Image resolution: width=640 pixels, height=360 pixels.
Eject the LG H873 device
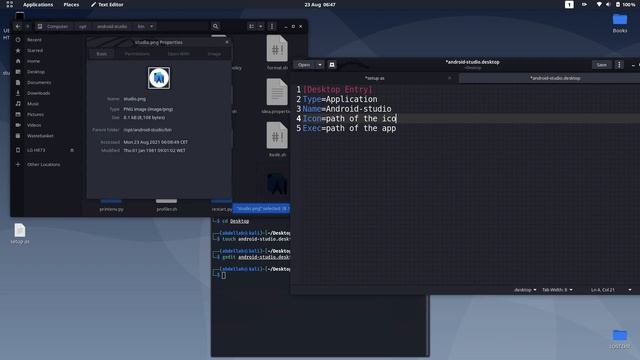(x=72, y=150)
